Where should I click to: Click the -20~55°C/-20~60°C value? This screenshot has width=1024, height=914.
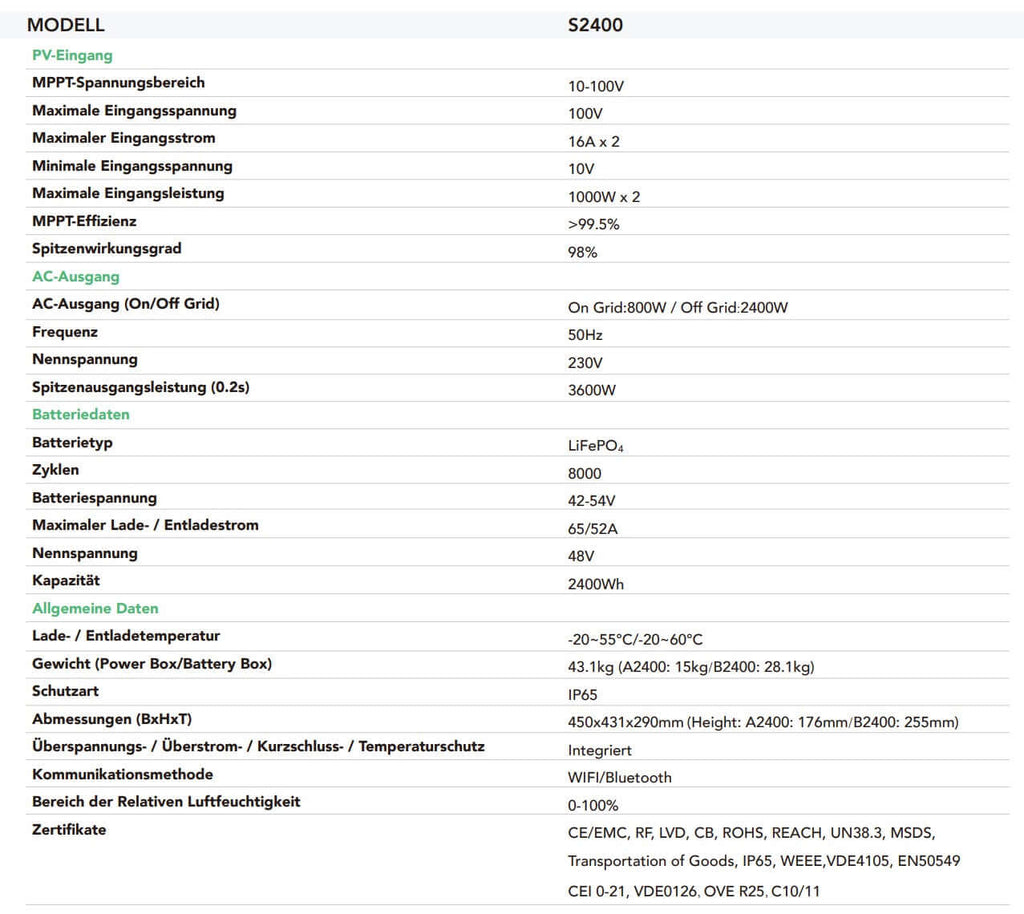(635, 640)
